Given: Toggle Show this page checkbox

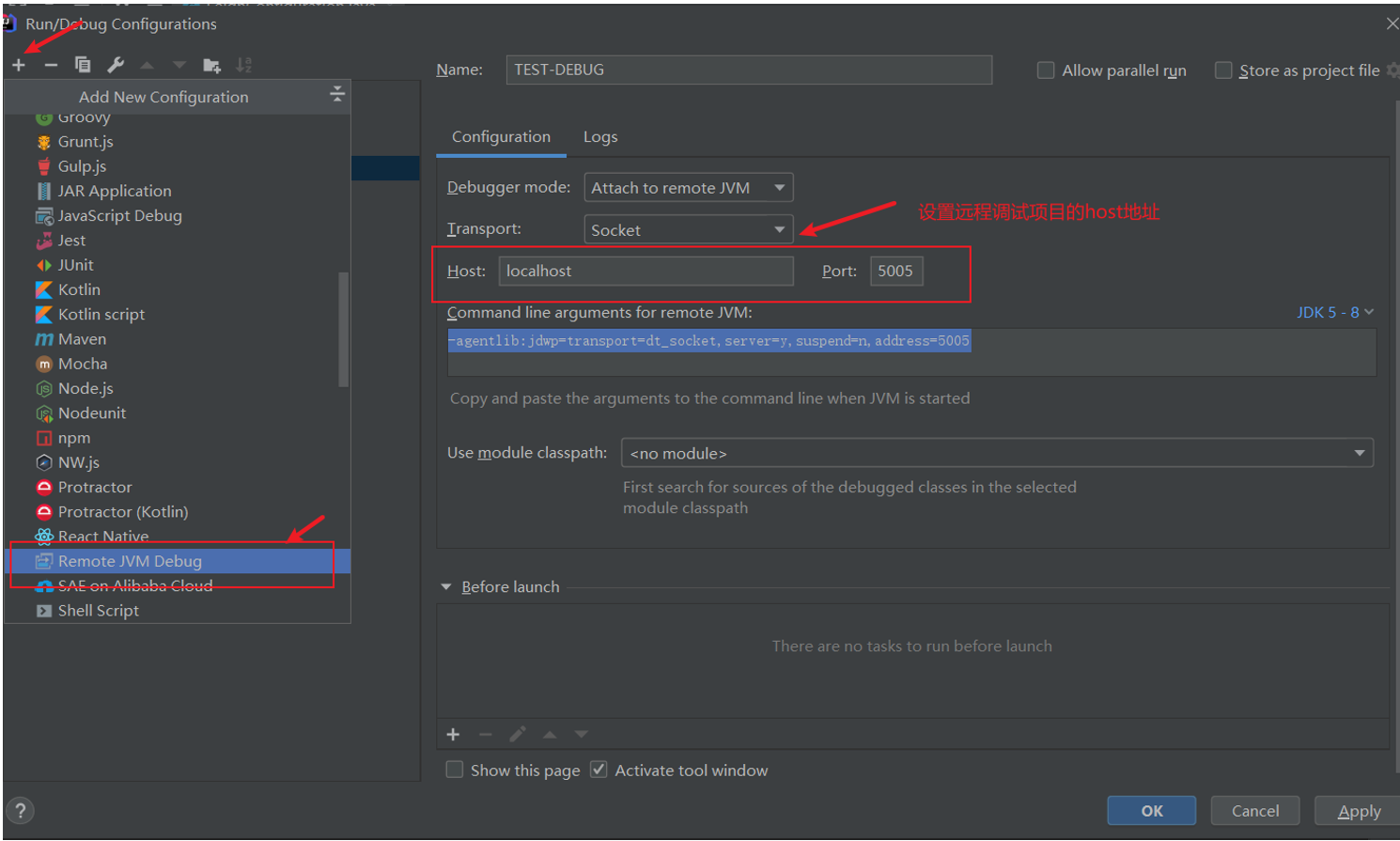Looking at the screenshot, I should click(455, 770).
